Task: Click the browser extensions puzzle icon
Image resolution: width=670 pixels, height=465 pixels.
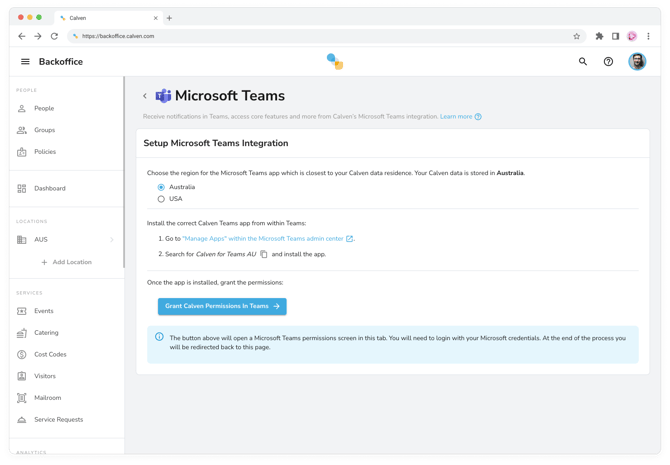Action: click(599, 36)
